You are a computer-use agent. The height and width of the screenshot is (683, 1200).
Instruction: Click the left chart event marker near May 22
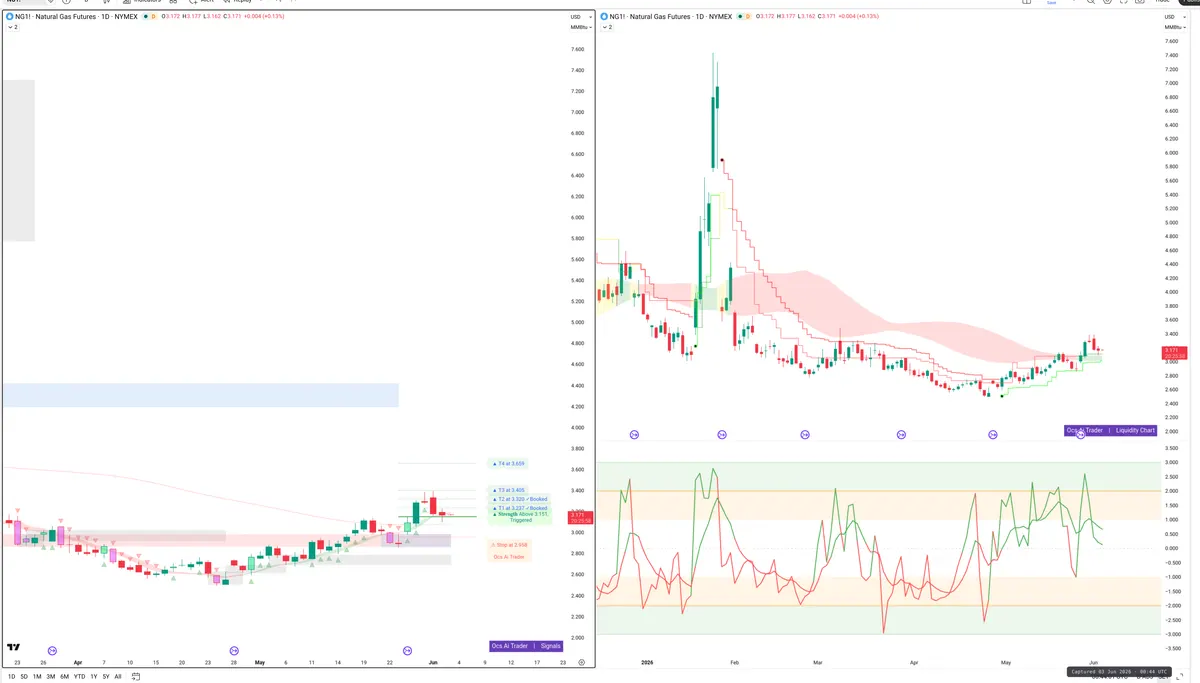[407, 650]
